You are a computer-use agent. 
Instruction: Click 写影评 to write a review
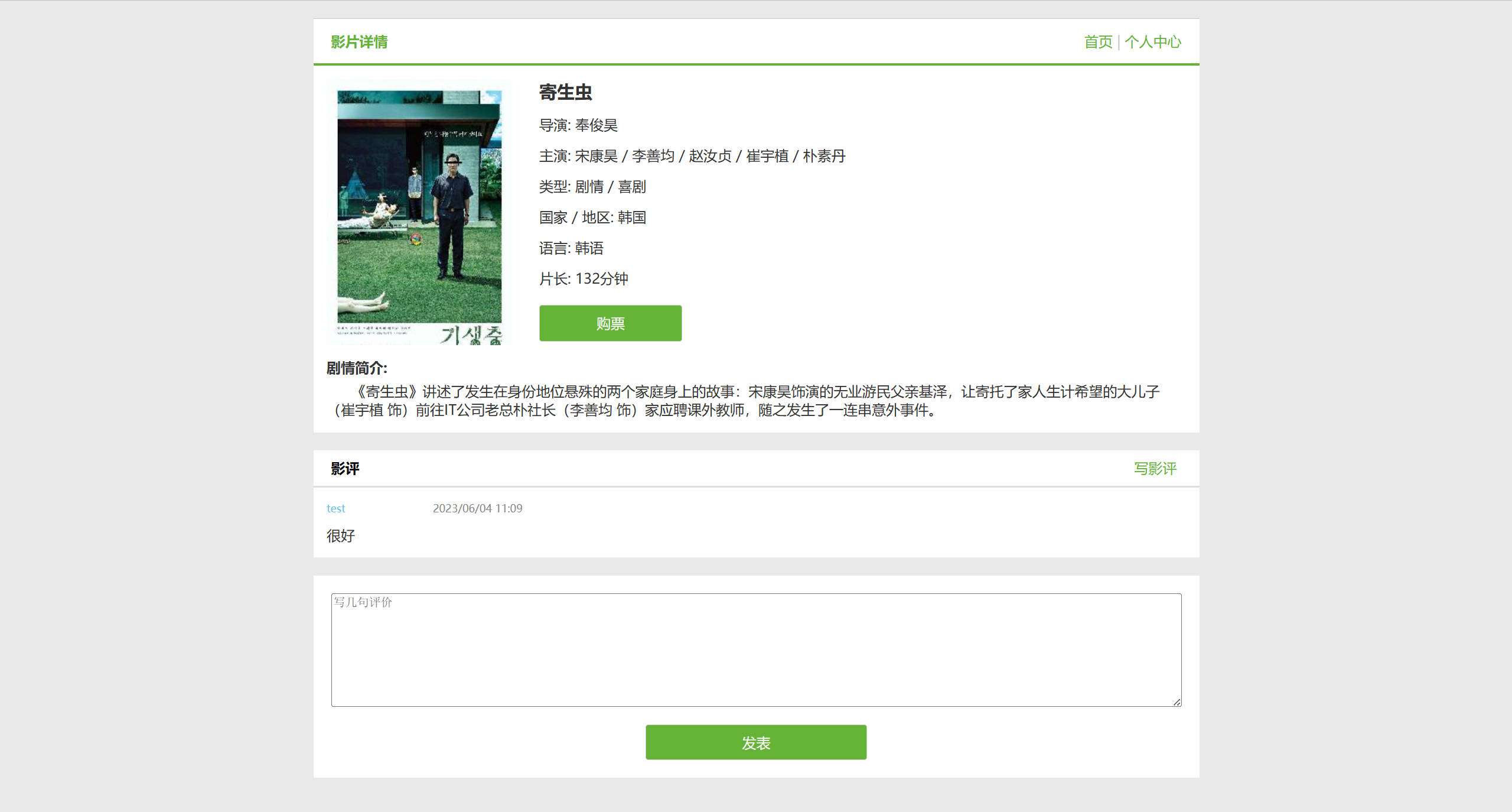coord(1155,468)
